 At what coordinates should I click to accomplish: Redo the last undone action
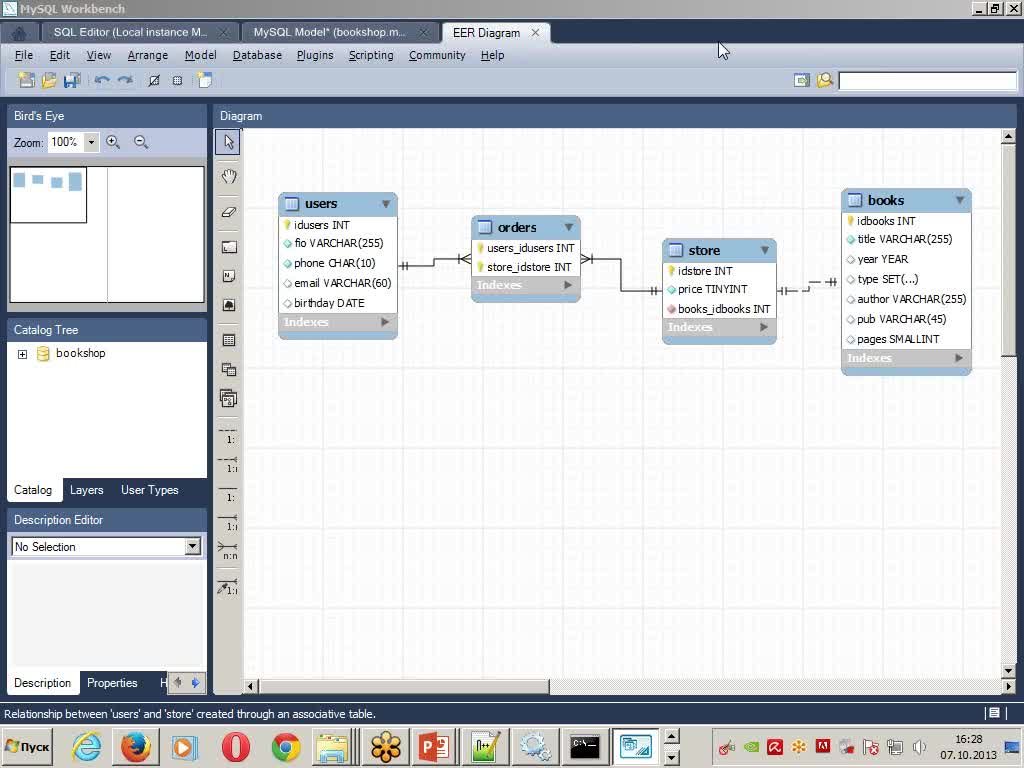125,80
